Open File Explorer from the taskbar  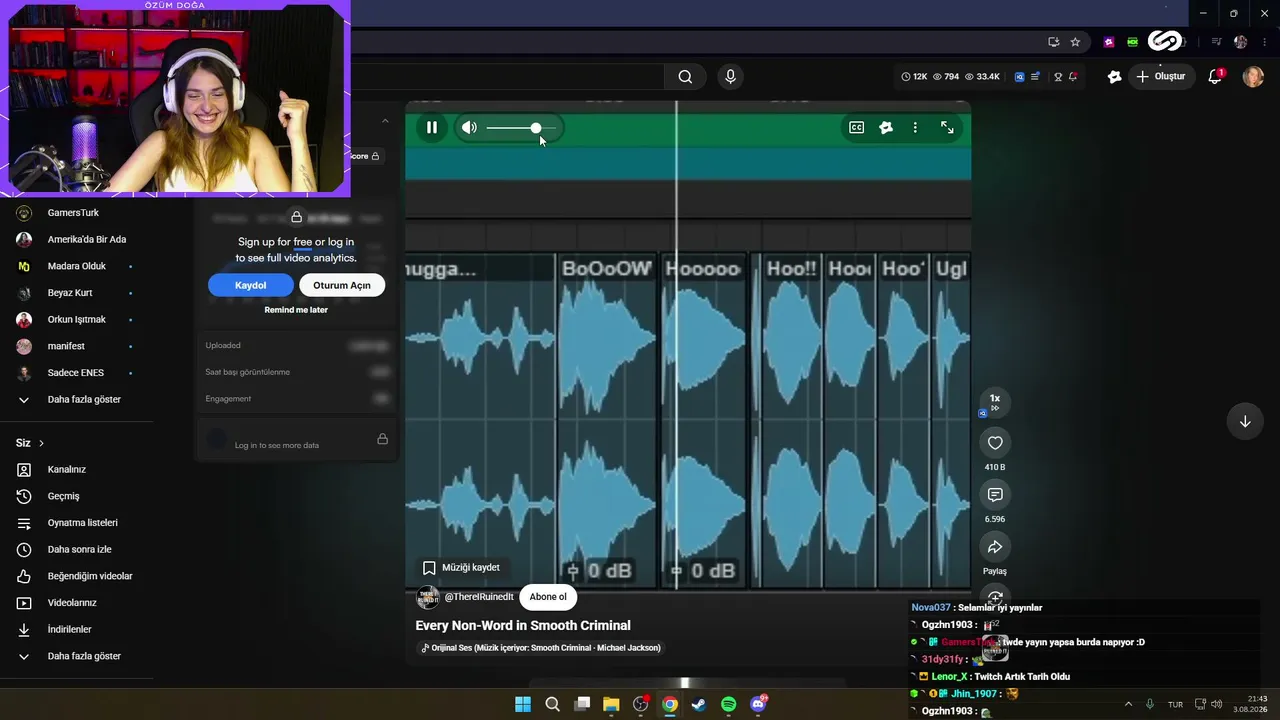click(x=611, y=704)
